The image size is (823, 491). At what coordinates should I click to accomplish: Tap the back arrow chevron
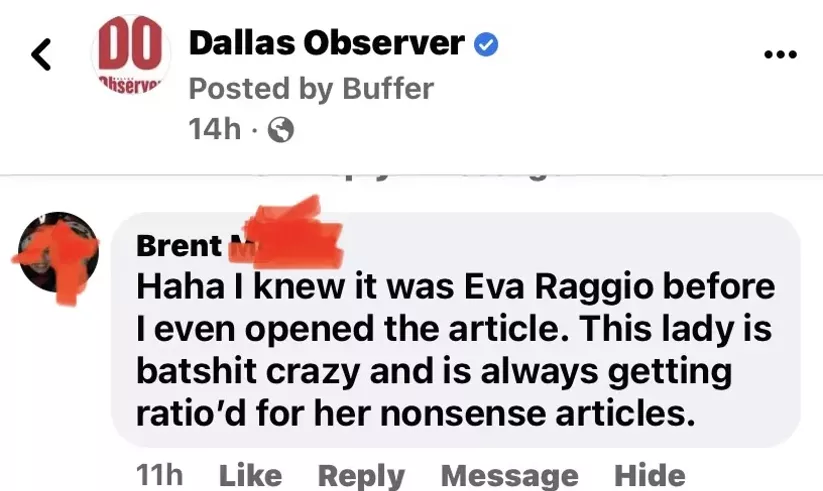tap(41, 54)
